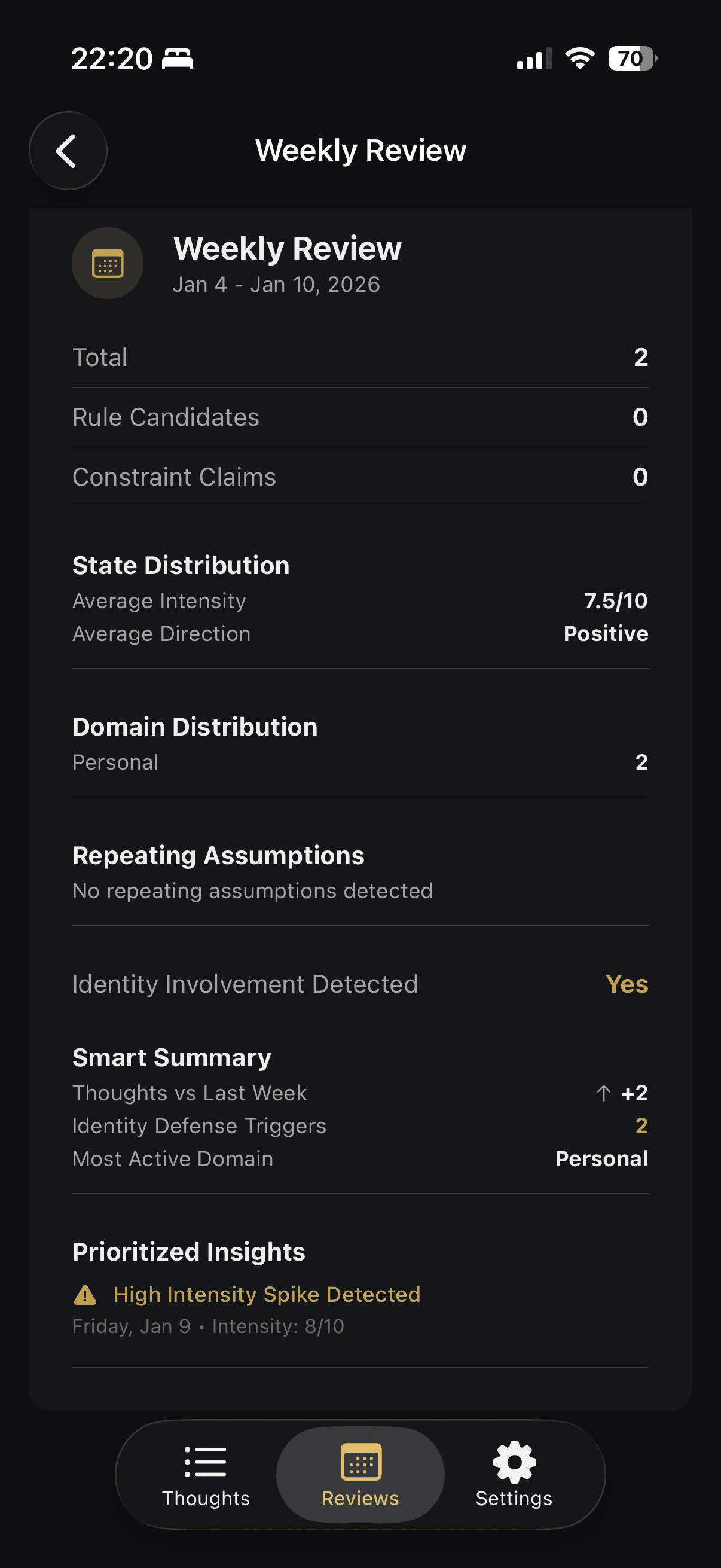
Task: Tap the upward arrow beside Thoughts vs Last Week
Action: [x=603, y=1093]
